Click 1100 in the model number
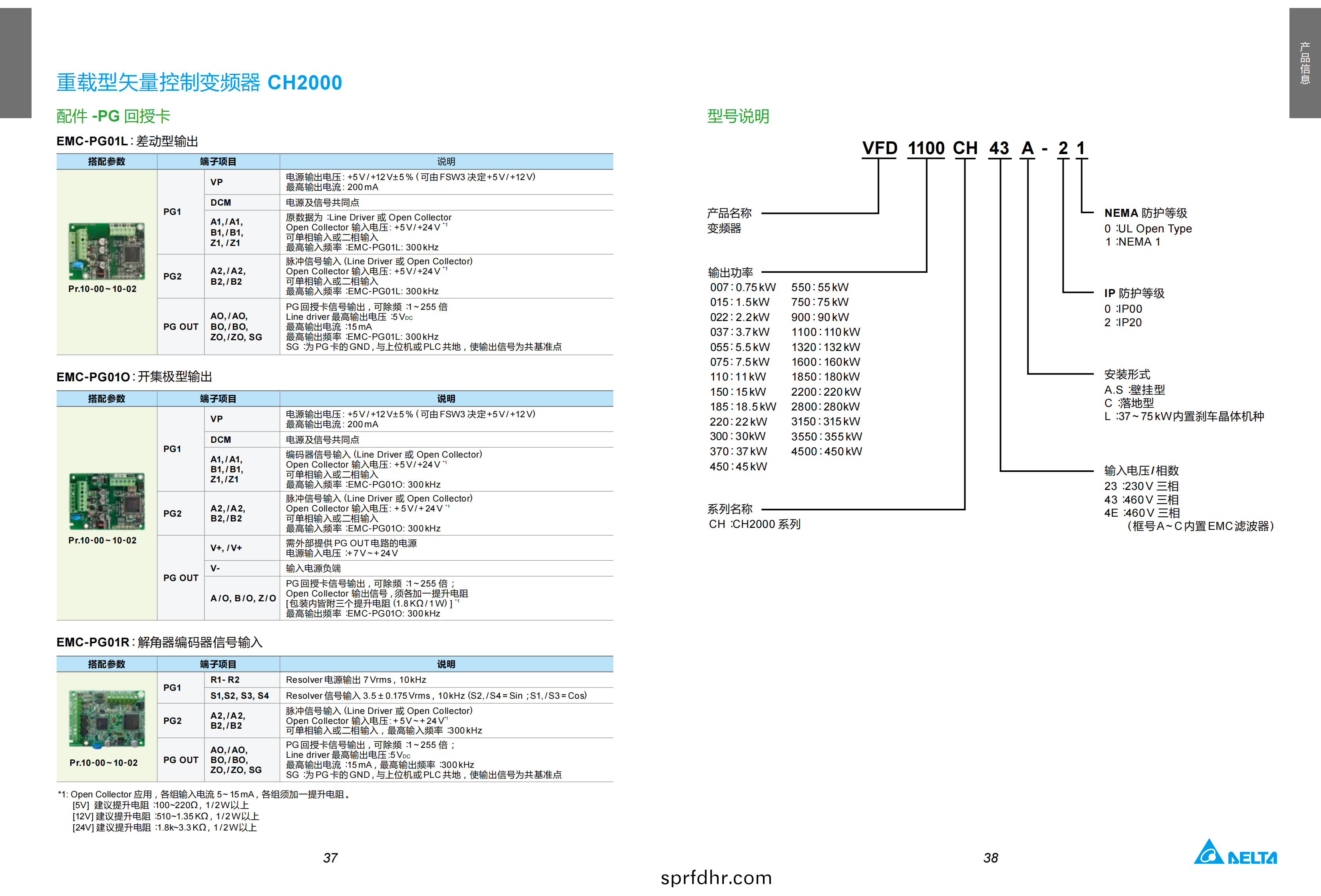 pos(926,148)
